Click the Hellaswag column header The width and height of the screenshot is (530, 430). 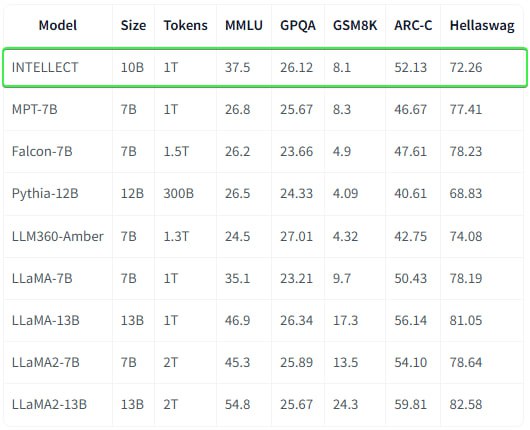pos(482,26)
